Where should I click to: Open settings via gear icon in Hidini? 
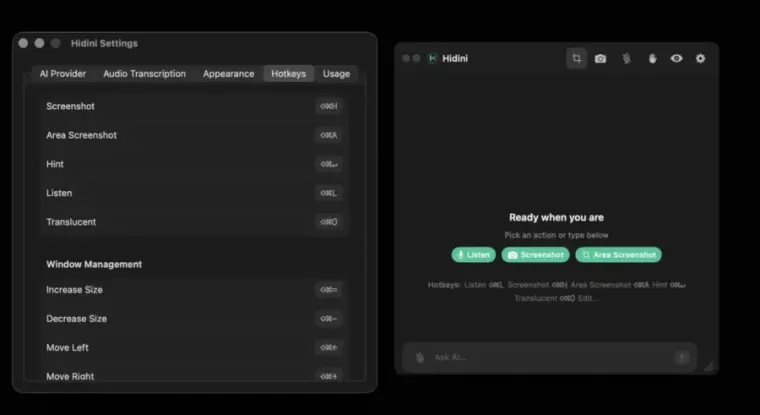click(700, 59)
